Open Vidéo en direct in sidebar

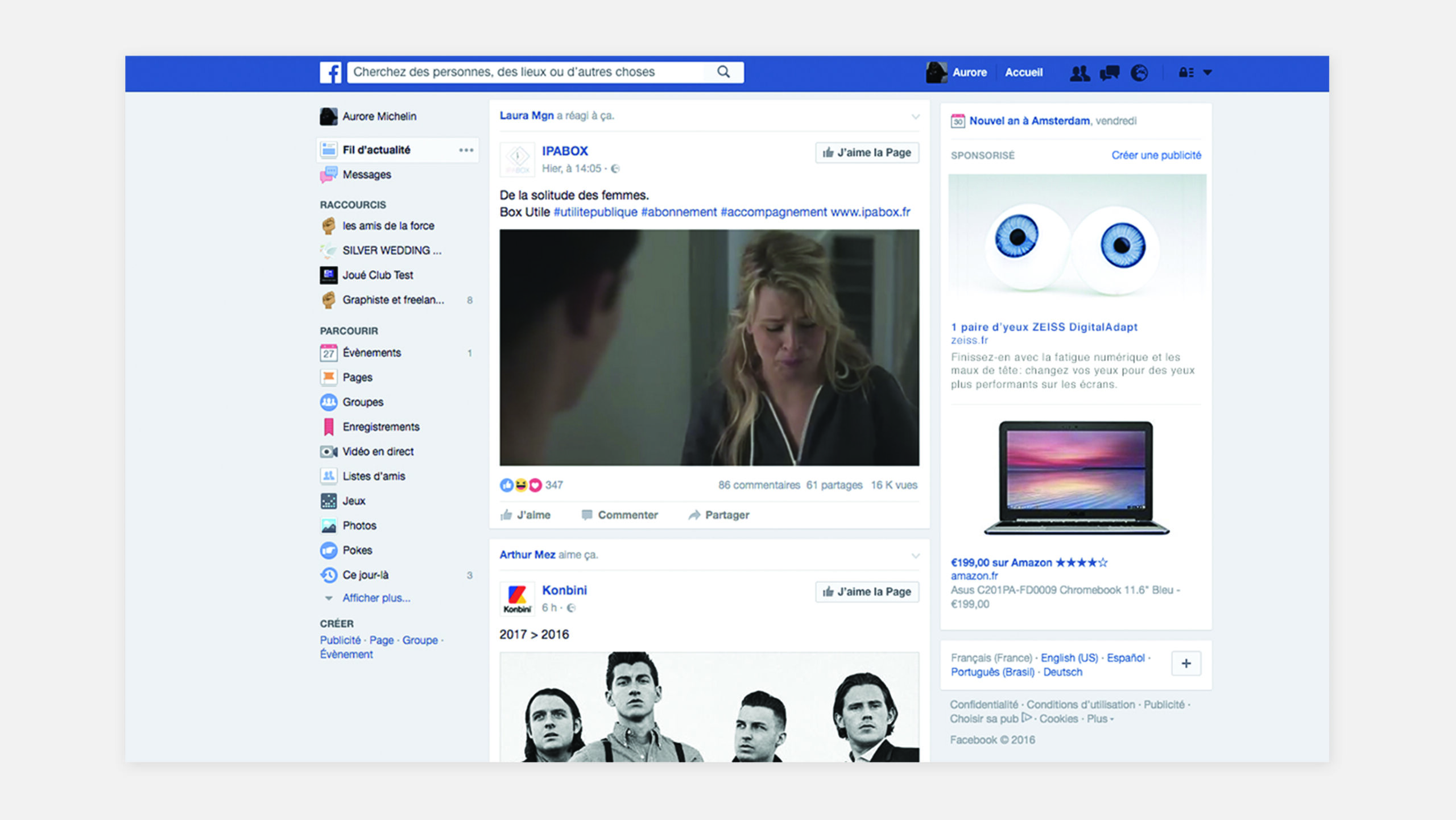[x=378, y=452]
